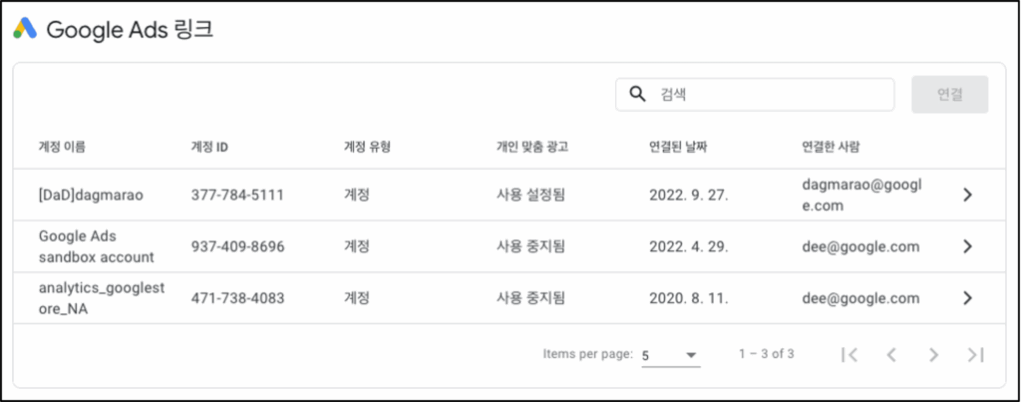Image resolution: width=1021 pixels, height=402 pixels.
Task: Click the 연결 button
Action: 950,94
